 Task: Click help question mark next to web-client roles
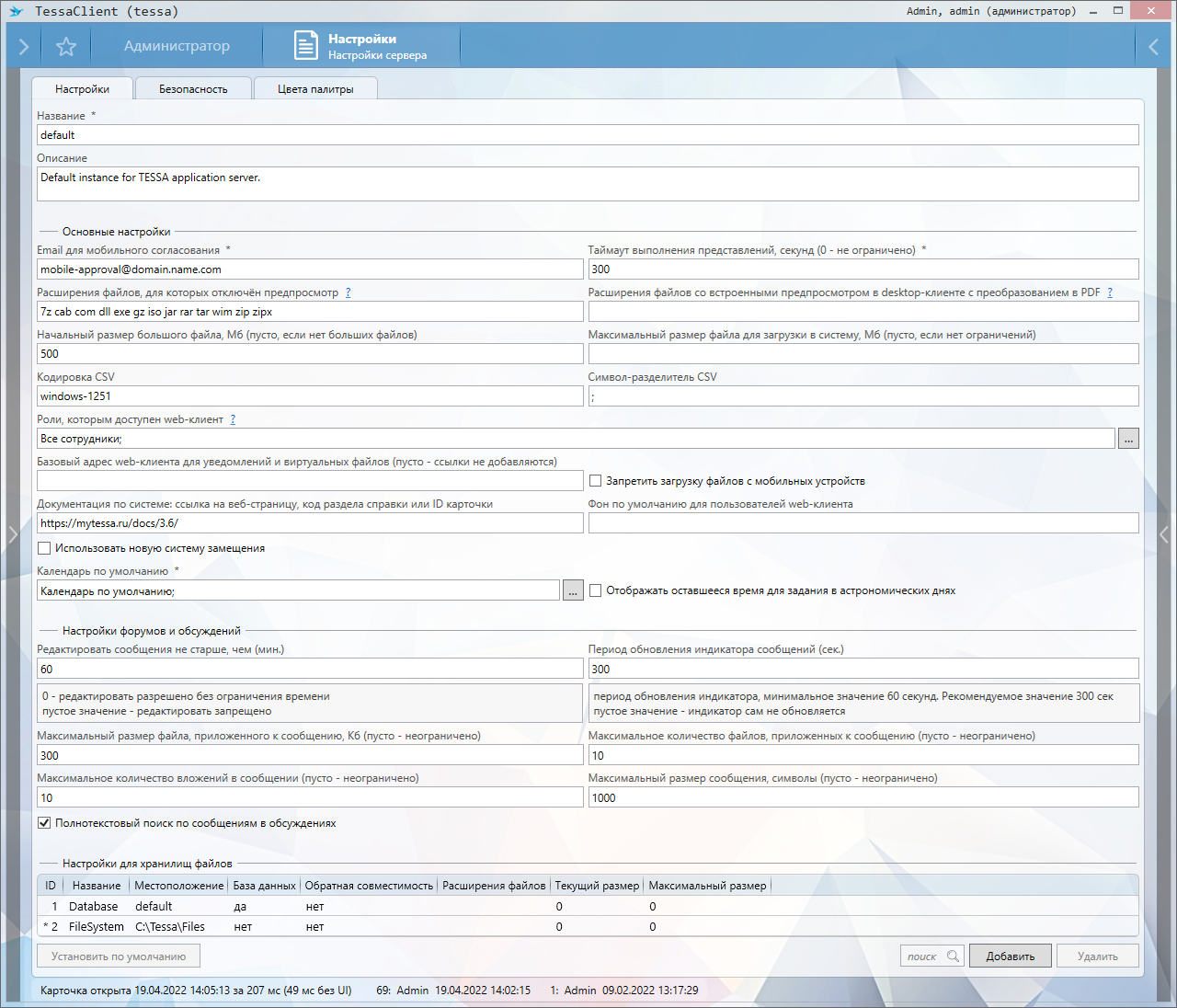233,419
